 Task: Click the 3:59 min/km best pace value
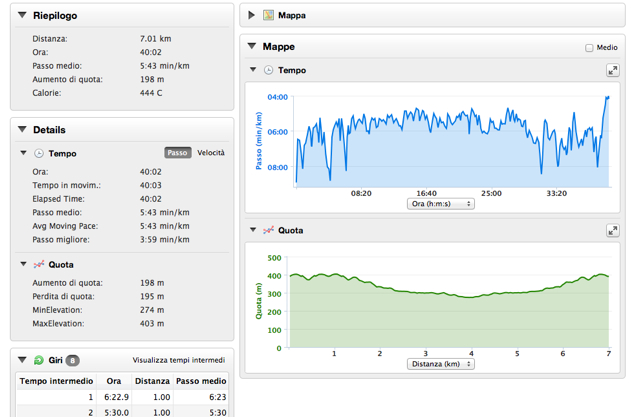click(x=164, y=240)
